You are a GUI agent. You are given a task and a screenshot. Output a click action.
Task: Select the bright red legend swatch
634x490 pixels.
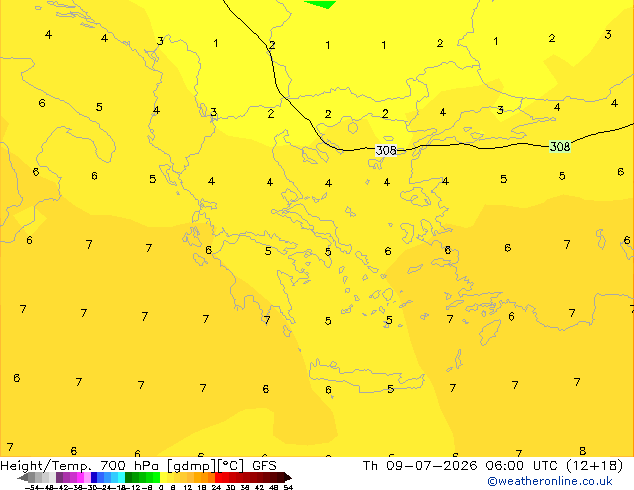pyautogui.click(x=219, y=477)
